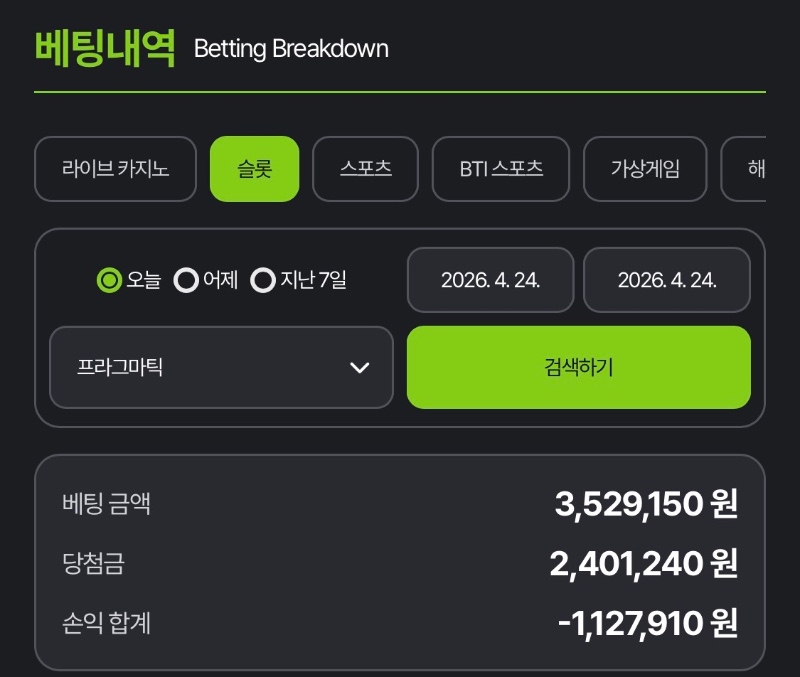Click the start date field

point(490,280)
